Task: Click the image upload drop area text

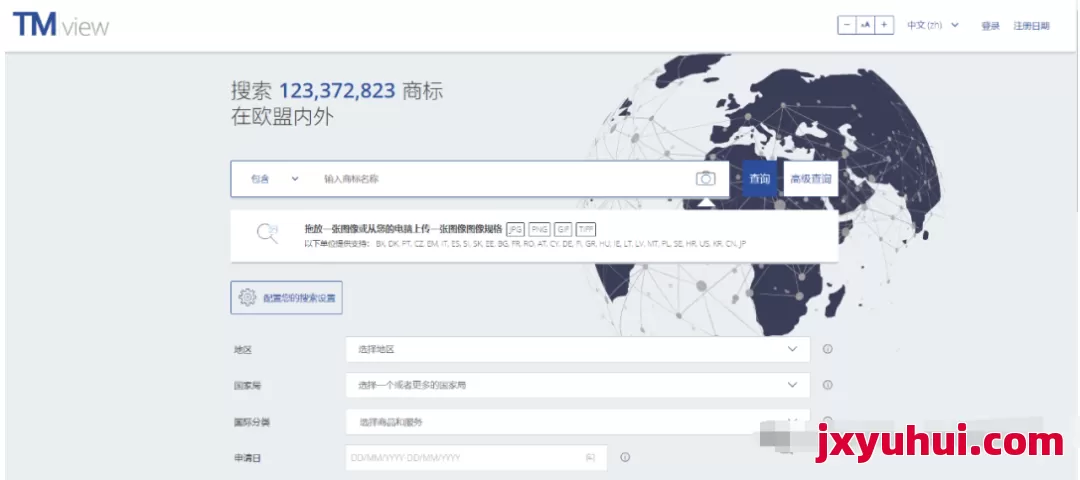Action: click(x=404, y=229)
